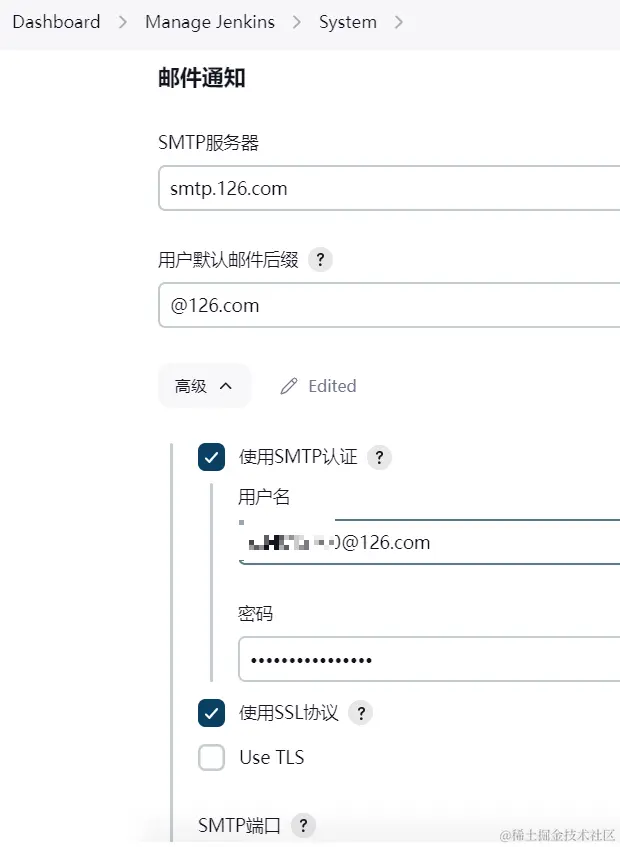Click the 密码 password field
The width and height of the screenshot is (620, 847).
coord(430,660)
